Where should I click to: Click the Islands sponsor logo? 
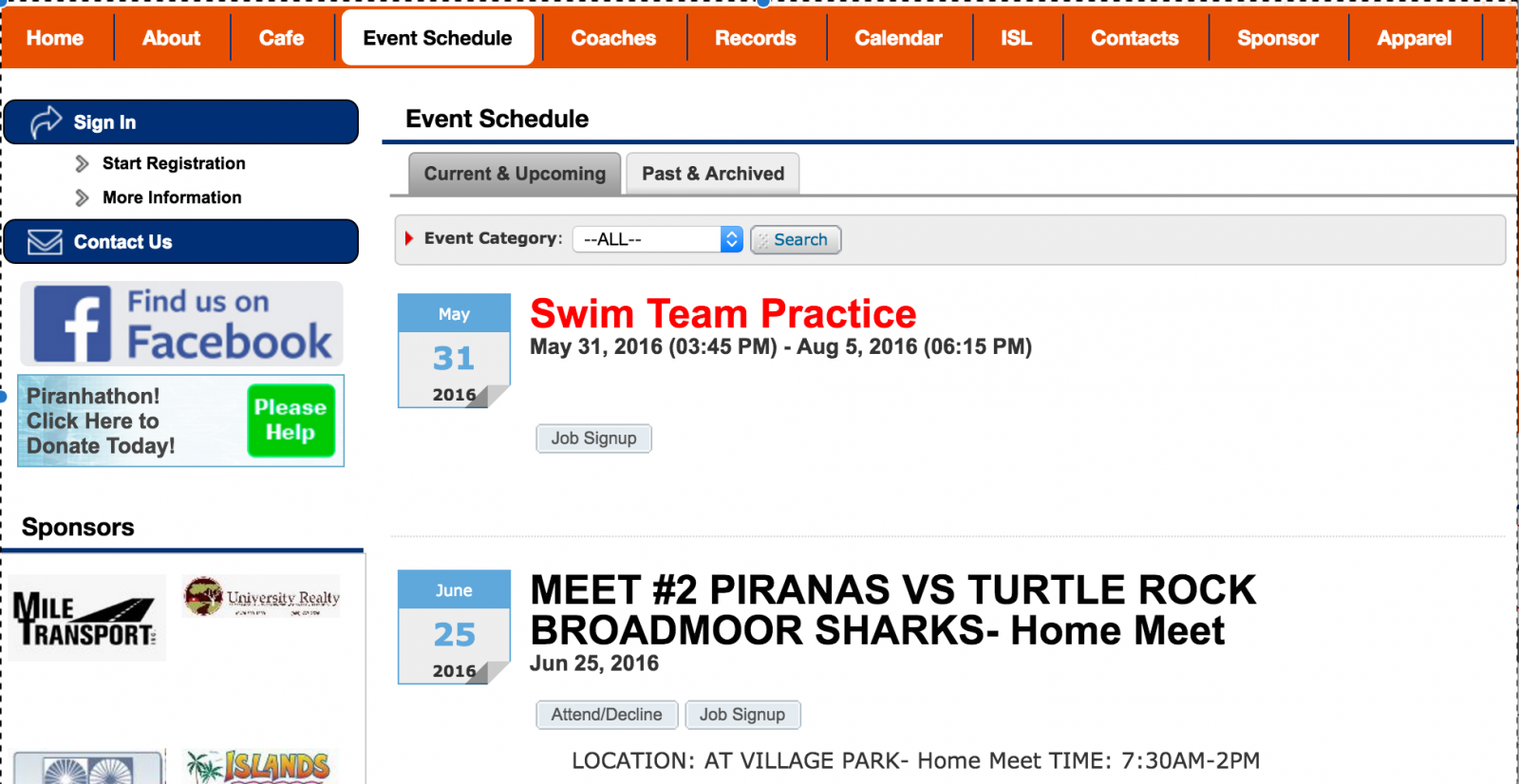pyautogui.click(x=259, y=766)
